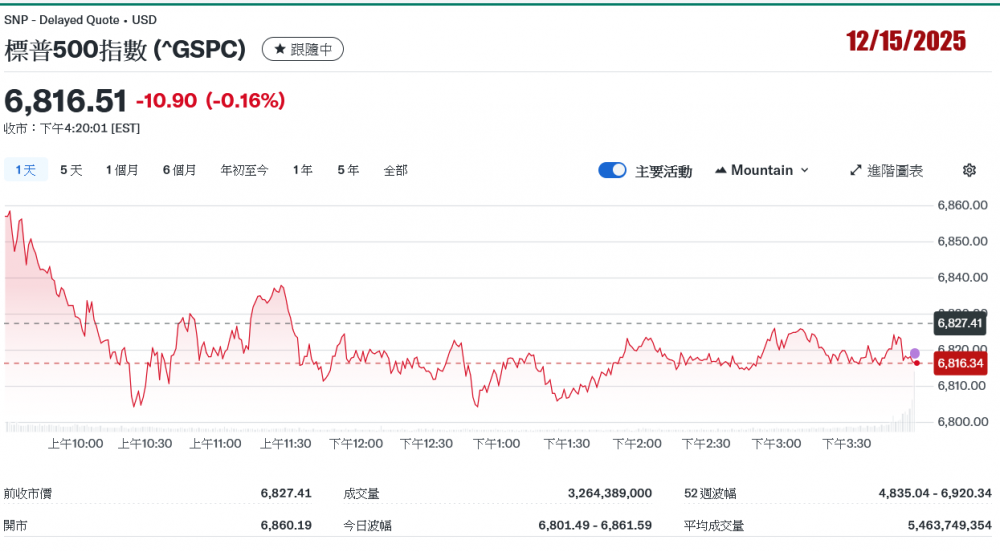Switch to the 5天 time range
Image resolution: width=1000 pixels, height=552 pixels.
(71, 170)
